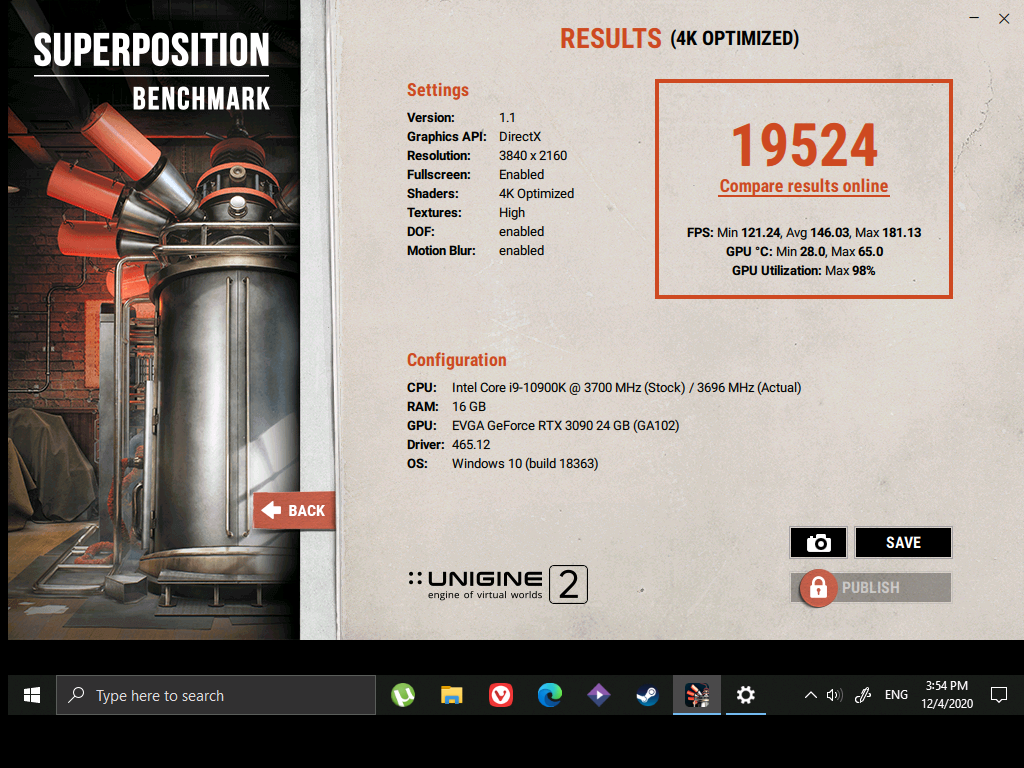Click the UNIGINE 2 engine logo

[498, 584]
